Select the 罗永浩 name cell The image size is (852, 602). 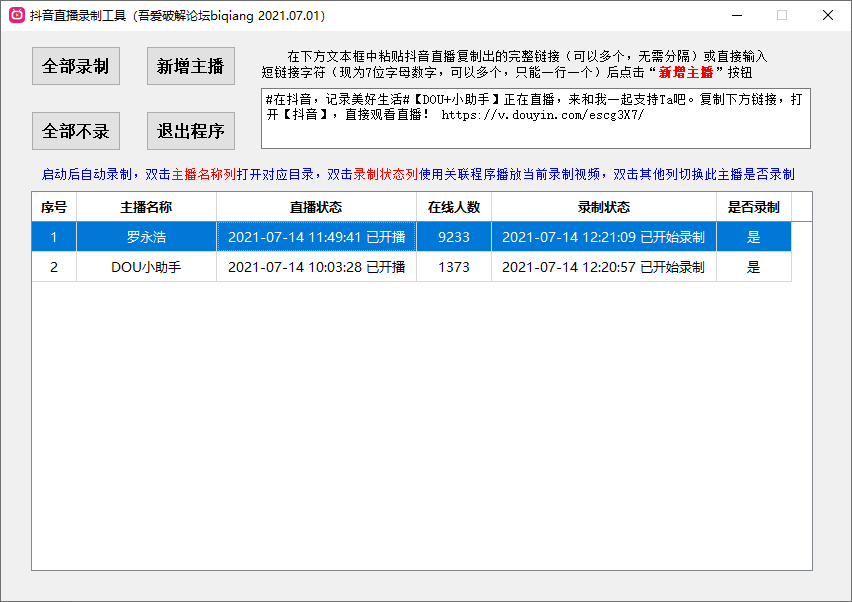pos(146,237)
